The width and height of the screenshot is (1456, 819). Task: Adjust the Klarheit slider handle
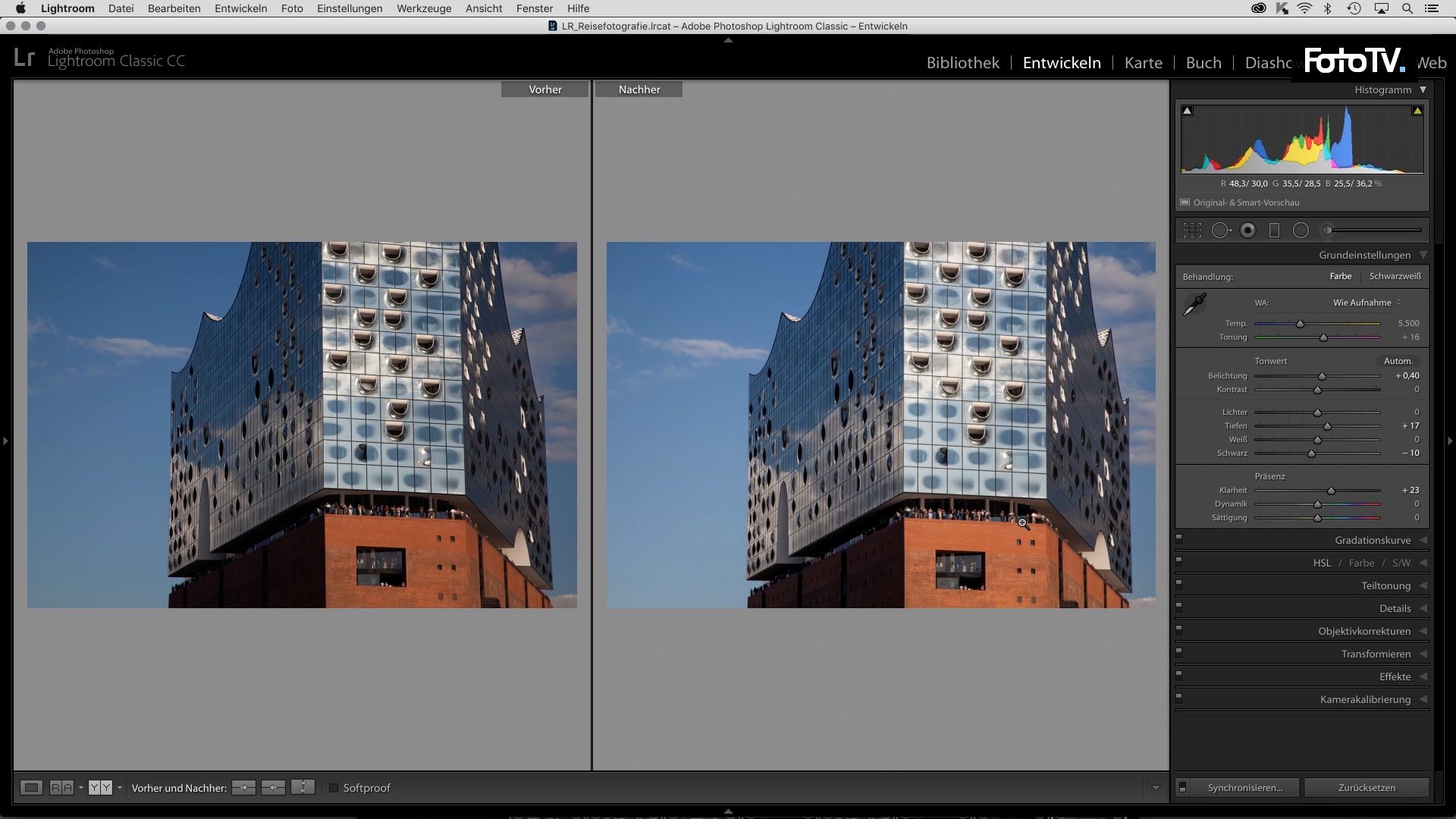[x=1331, y=491]
